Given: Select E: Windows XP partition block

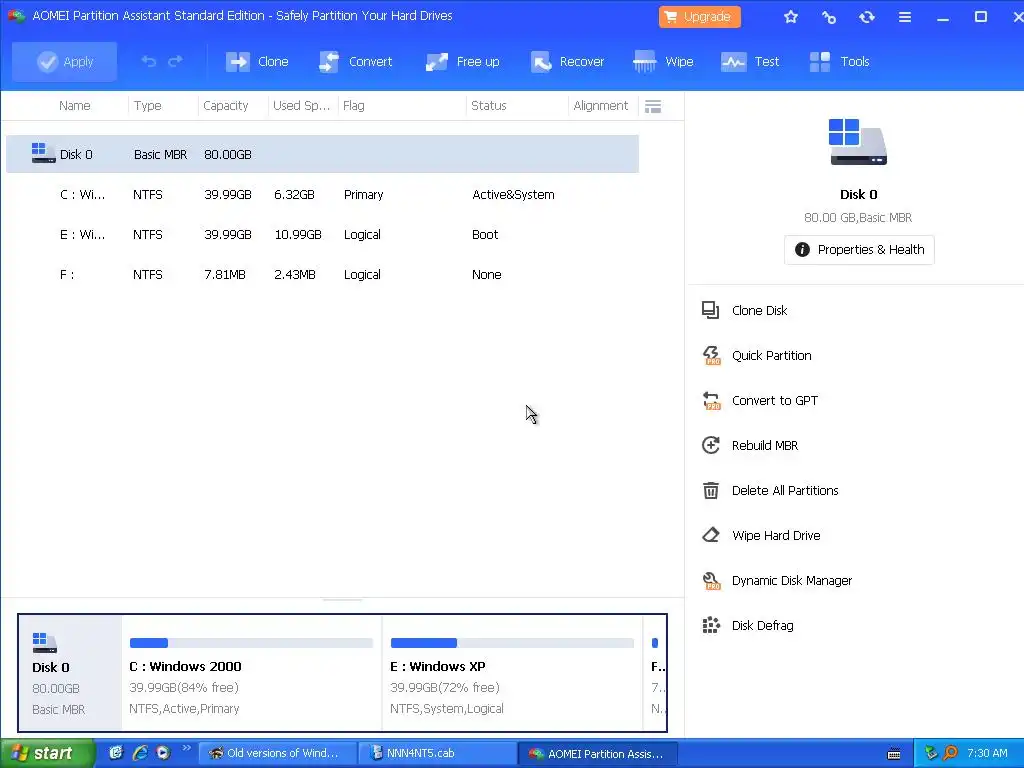Looking at the screenshot, I should click(512, 673).
